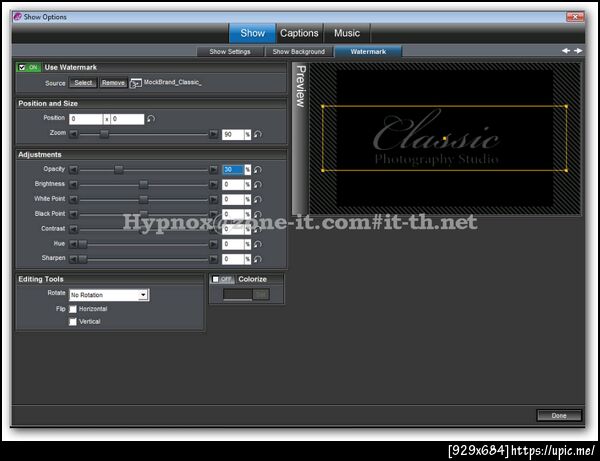
Task: Check the Flip Horizontal checkbox
Action: click(x=73, y=309)
